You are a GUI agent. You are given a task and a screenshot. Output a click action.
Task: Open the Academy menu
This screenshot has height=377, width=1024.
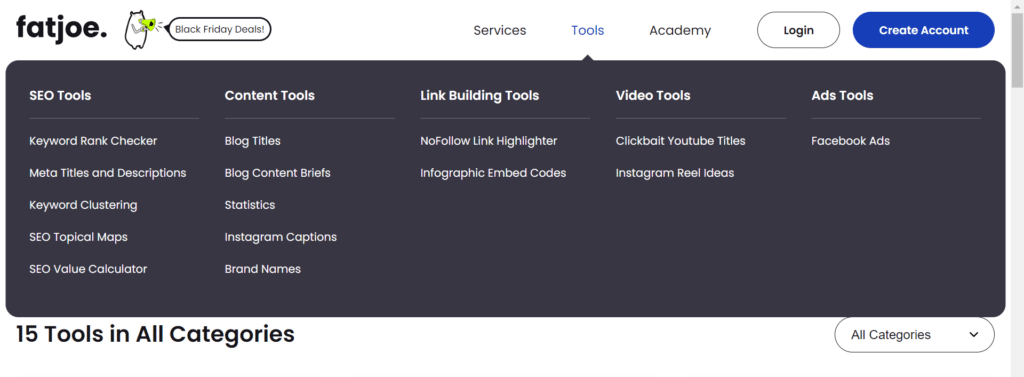[680, 30]
